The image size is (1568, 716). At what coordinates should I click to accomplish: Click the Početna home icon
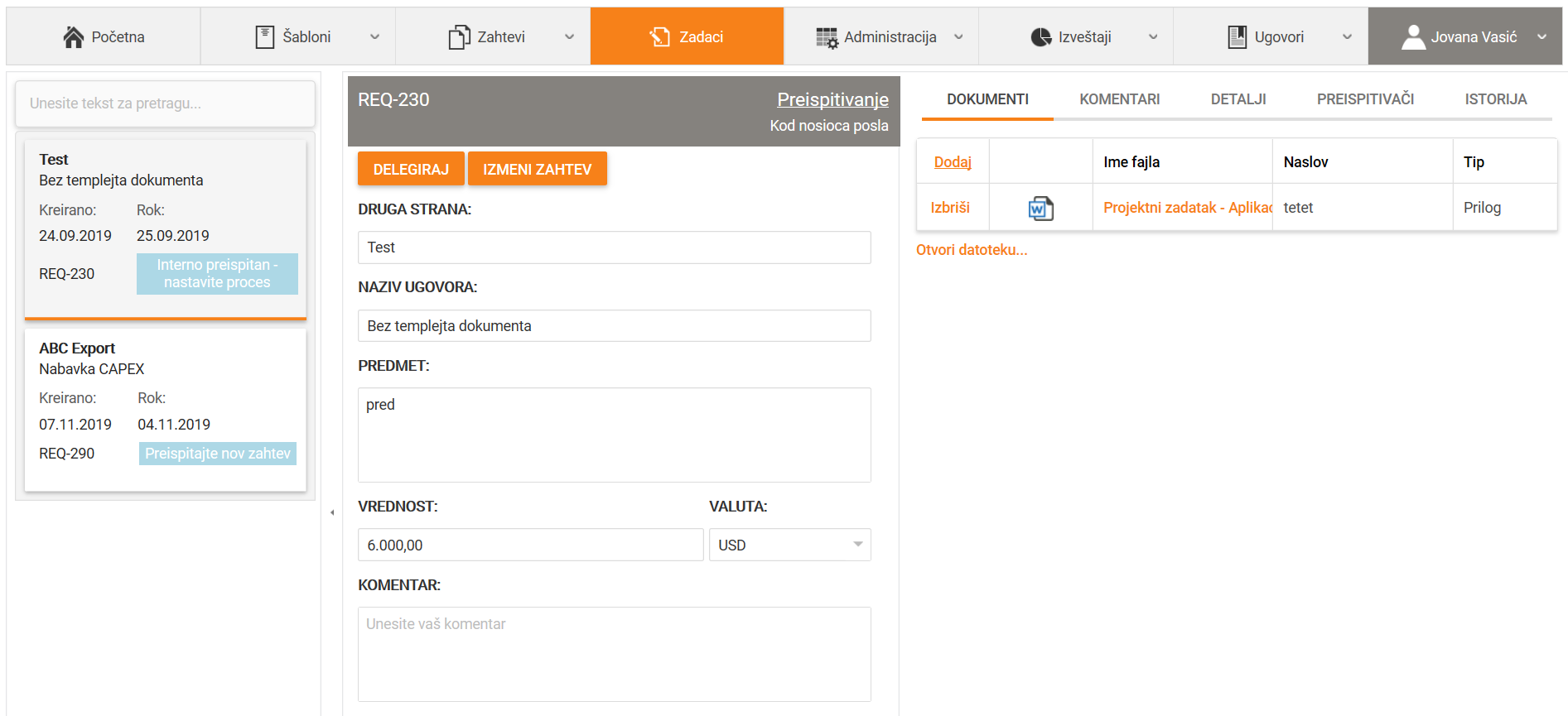click(x=74, y=37)
